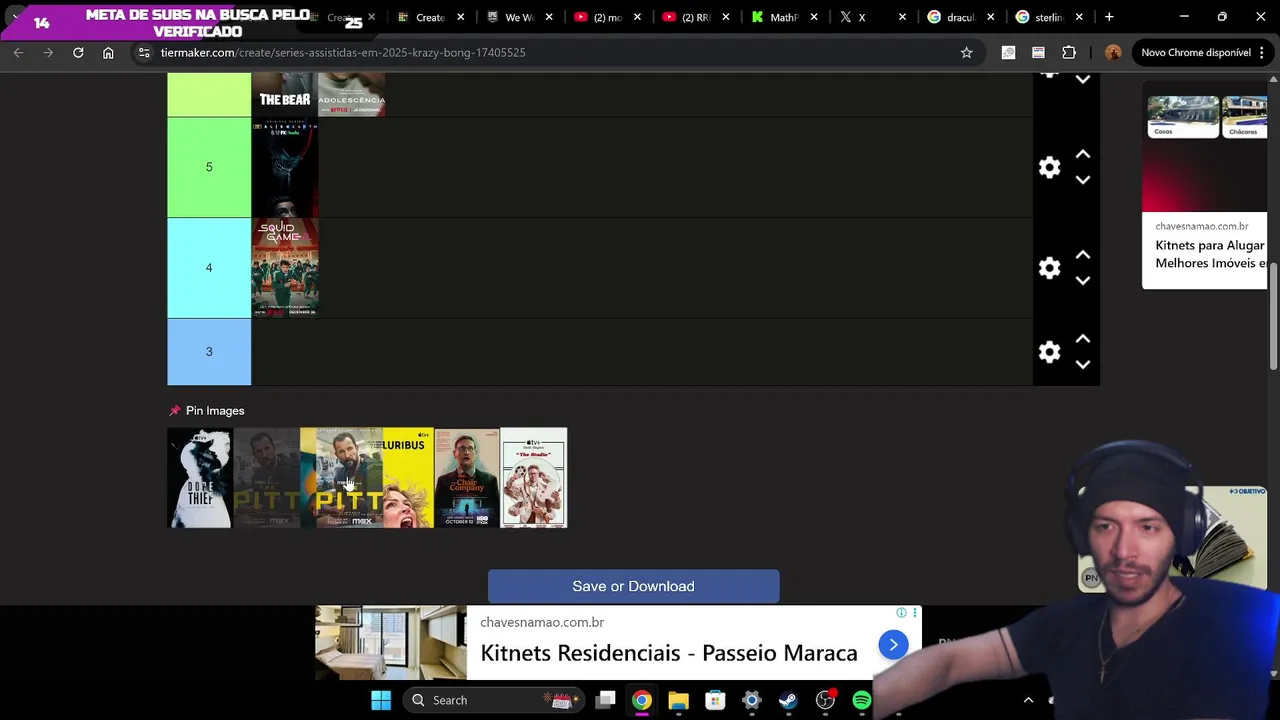Select Alien Earth poster in tier 5
1280x720 pixels.
tap(285, 167)
